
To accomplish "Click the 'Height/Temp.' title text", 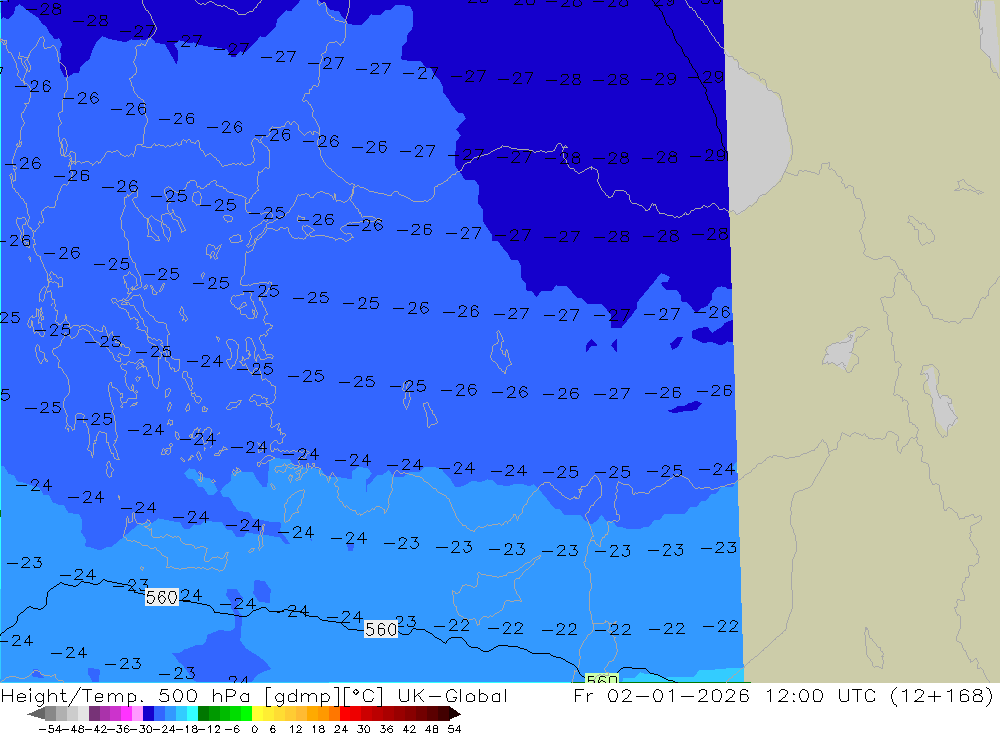I will pos(74,695).
